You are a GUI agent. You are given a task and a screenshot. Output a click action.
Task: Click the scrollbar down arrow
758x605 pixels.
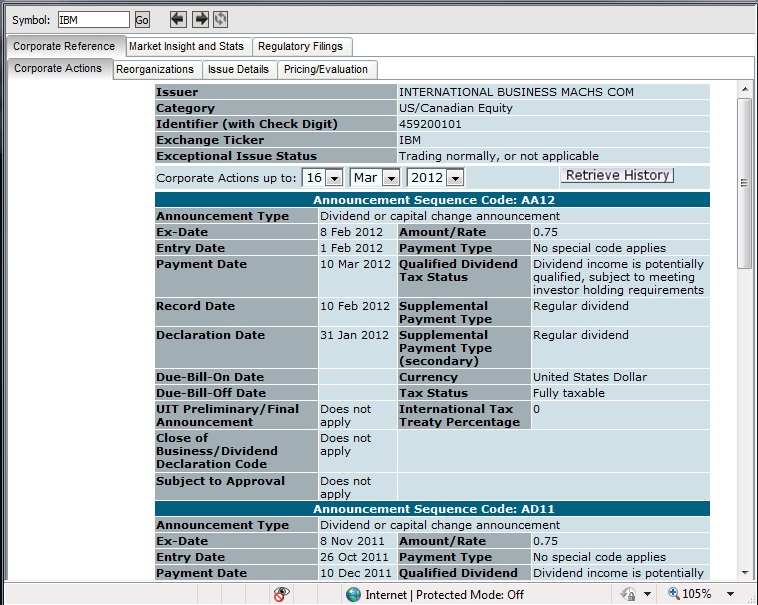click(x=744, y=573)
